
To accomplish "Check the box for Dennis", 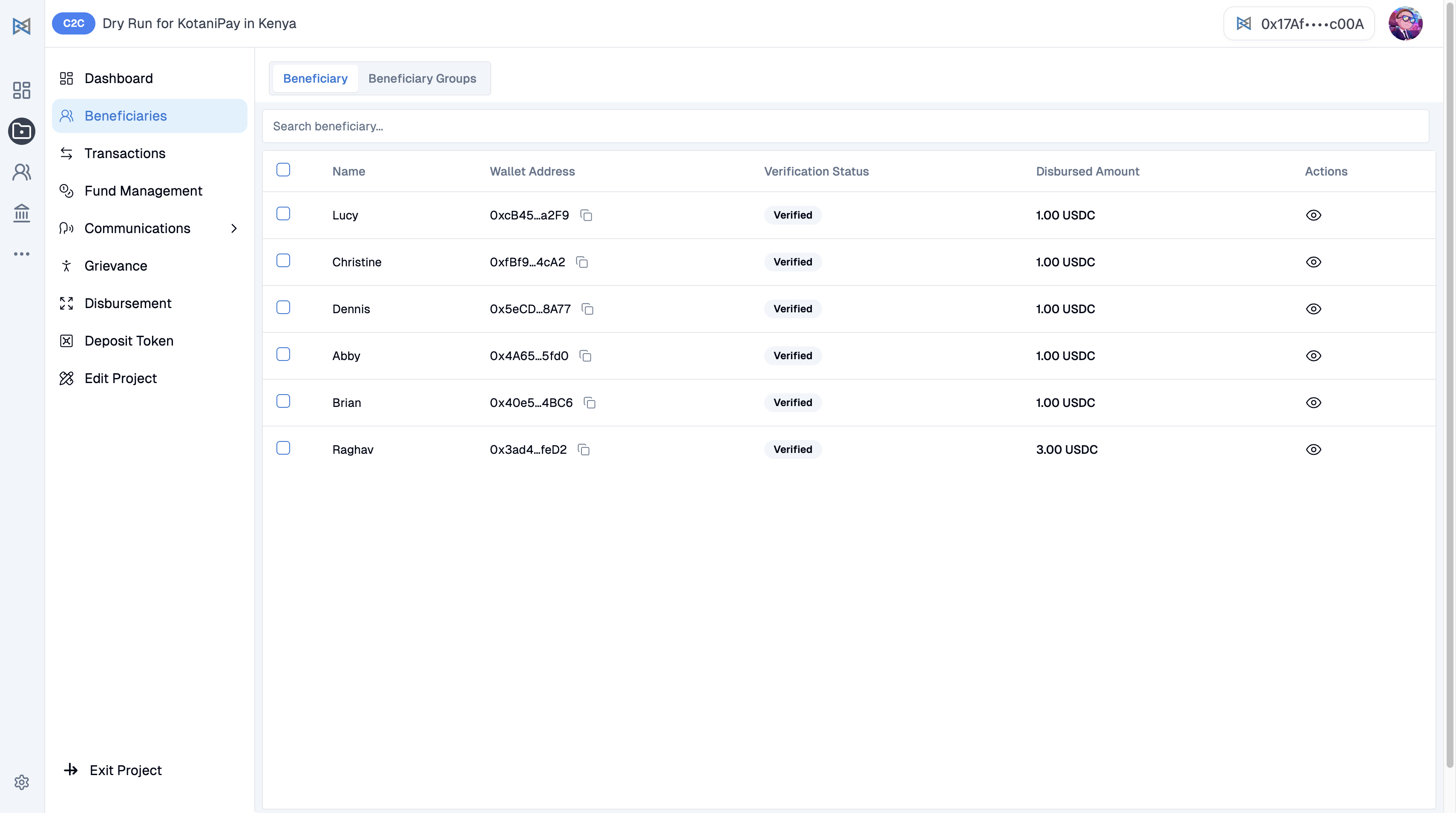I will click(283, 308).
